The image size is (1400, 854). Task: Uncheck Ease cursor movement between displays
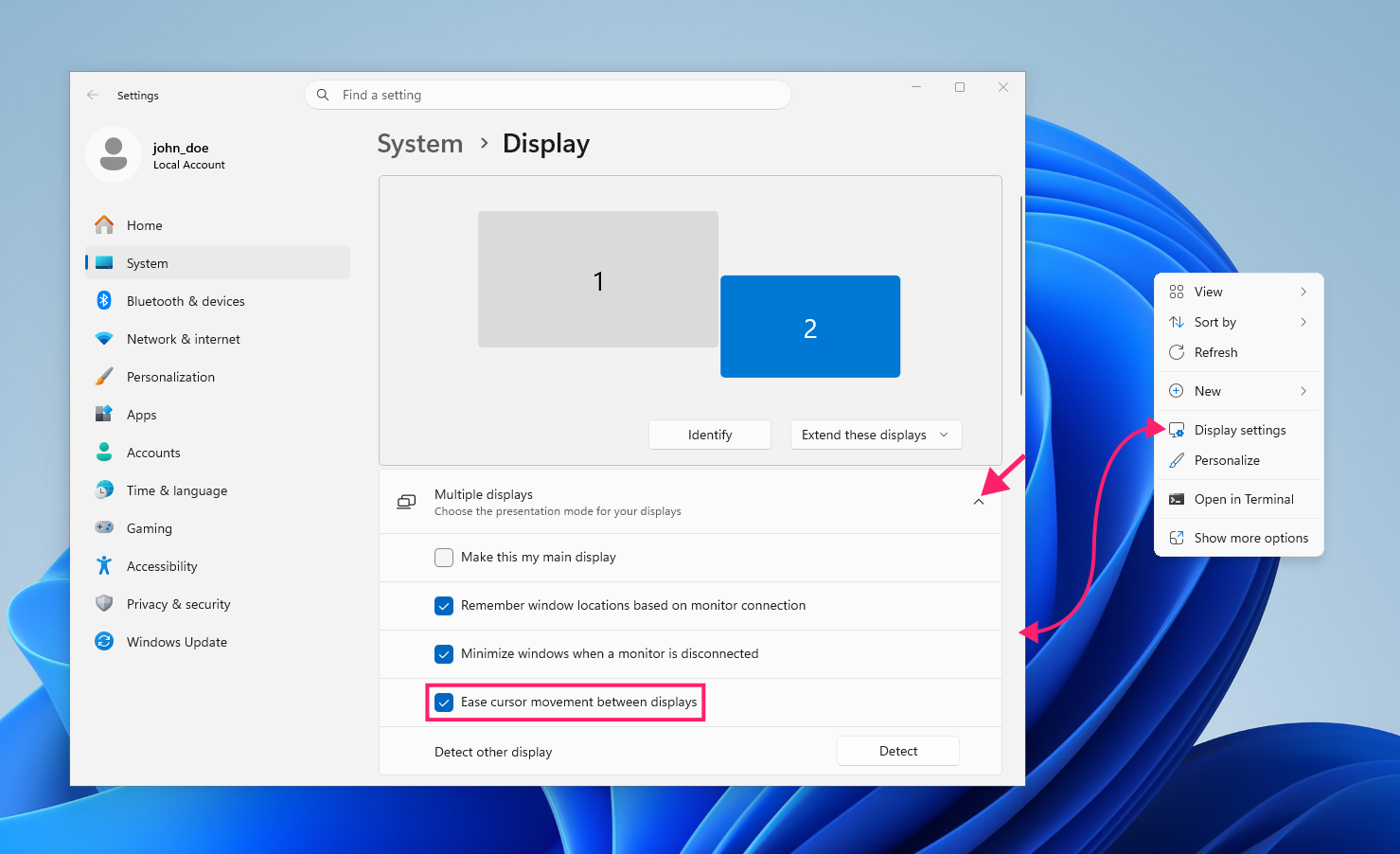[444, 703]
